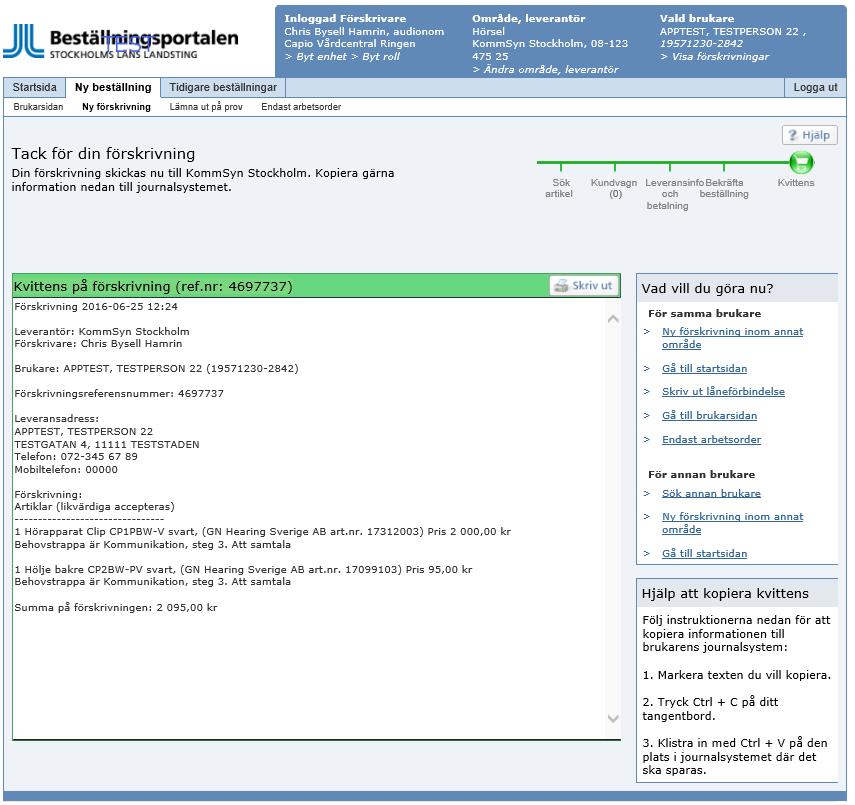855x805 pixels.
Task: Click Ny förskrivning inom annat område for annan brukare
Action: [732, 522]
